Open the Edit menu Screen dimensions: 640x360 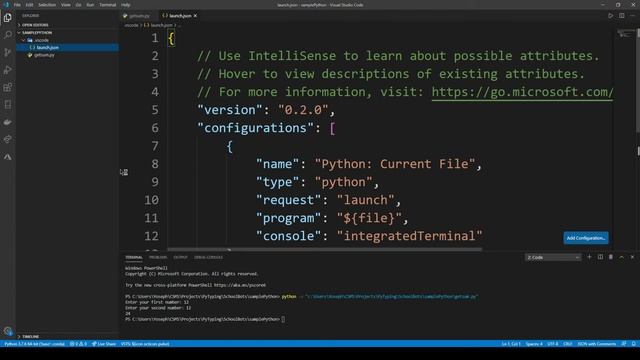[x=29, y=5]
